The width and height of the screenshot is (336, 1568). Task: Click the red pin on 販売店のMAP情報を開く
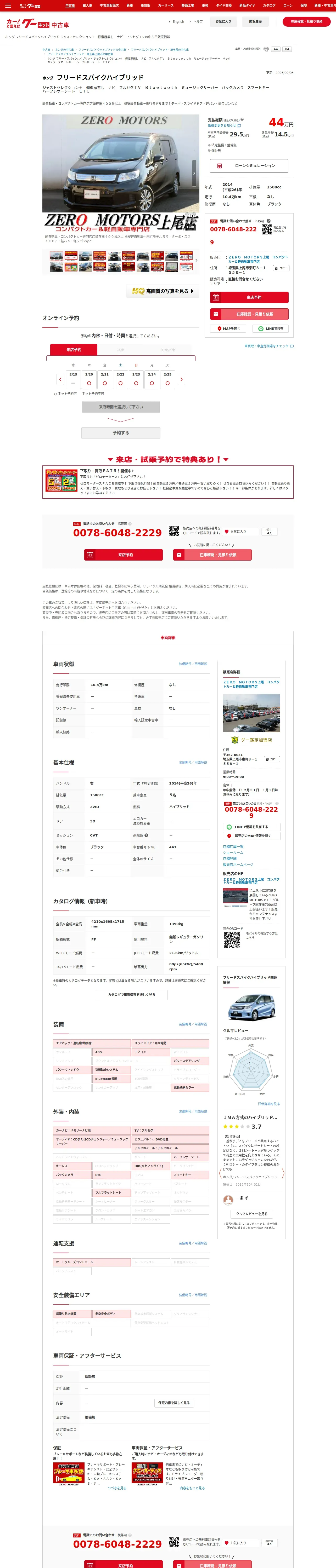coord(229,836)
